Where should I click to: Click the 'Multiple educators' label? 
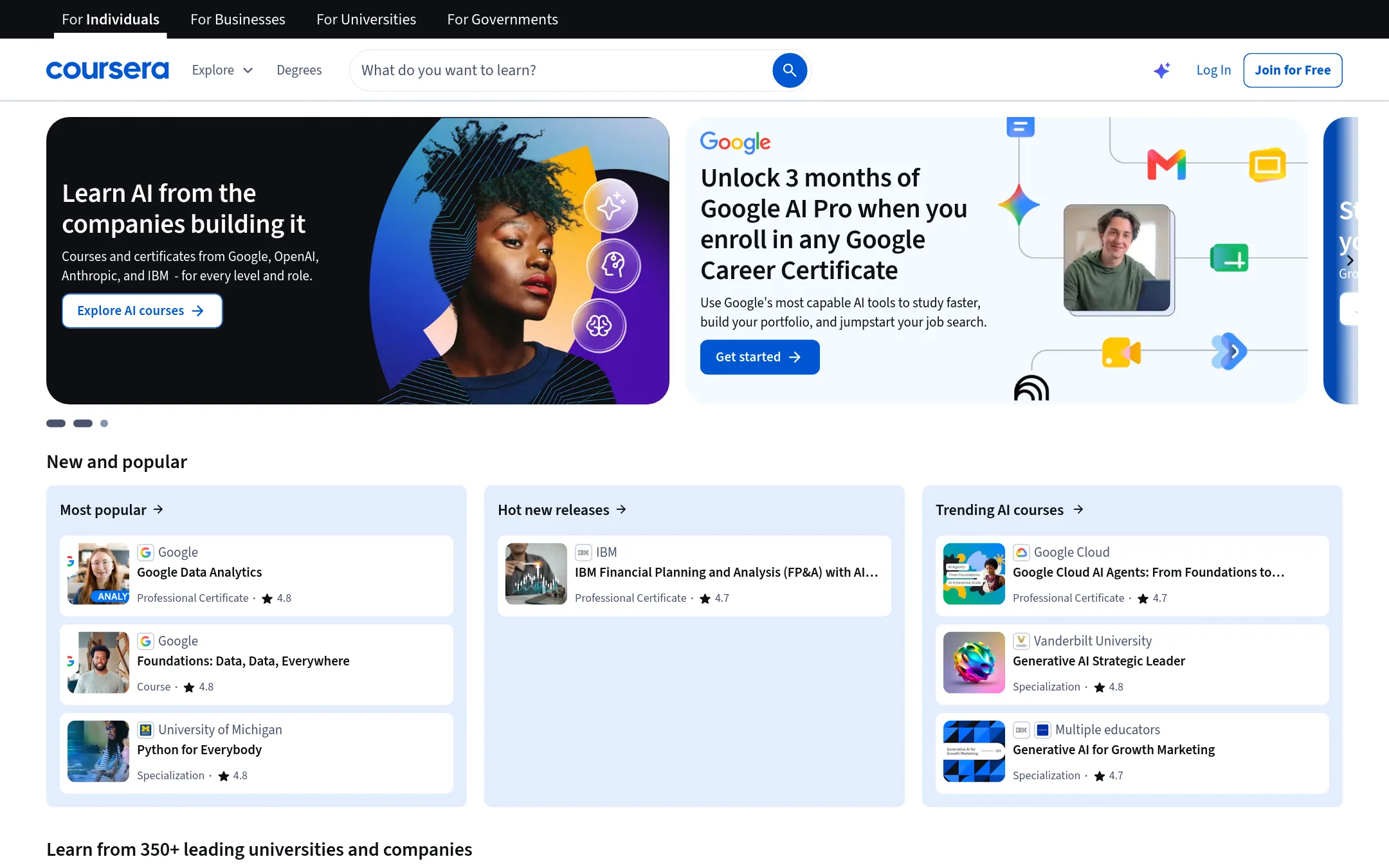pyautogui.click(x=1107, y=730)
